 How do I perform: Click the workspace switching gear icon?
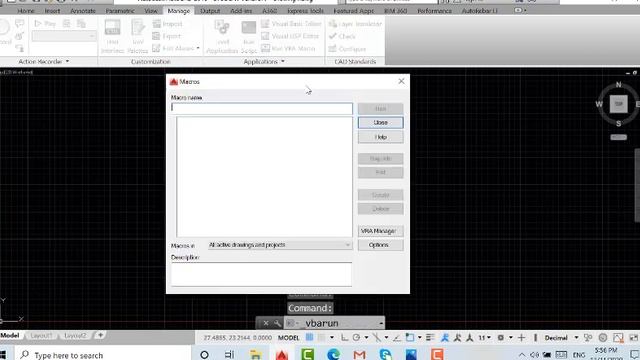500,338
